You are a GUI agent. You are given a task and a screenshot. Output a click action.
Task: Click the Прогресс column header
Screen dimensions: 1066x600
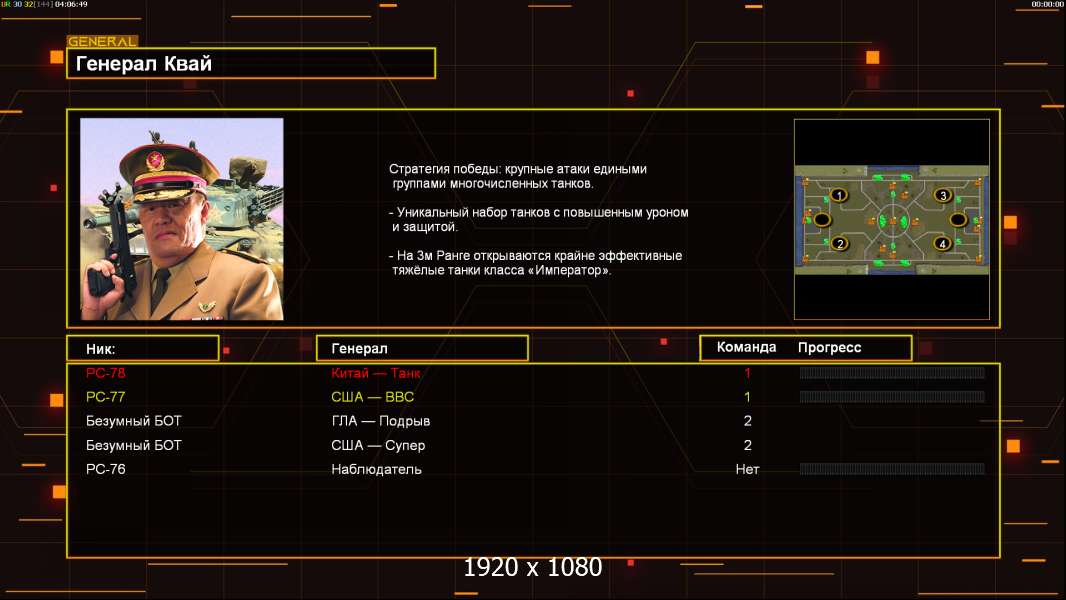[829, 348]
